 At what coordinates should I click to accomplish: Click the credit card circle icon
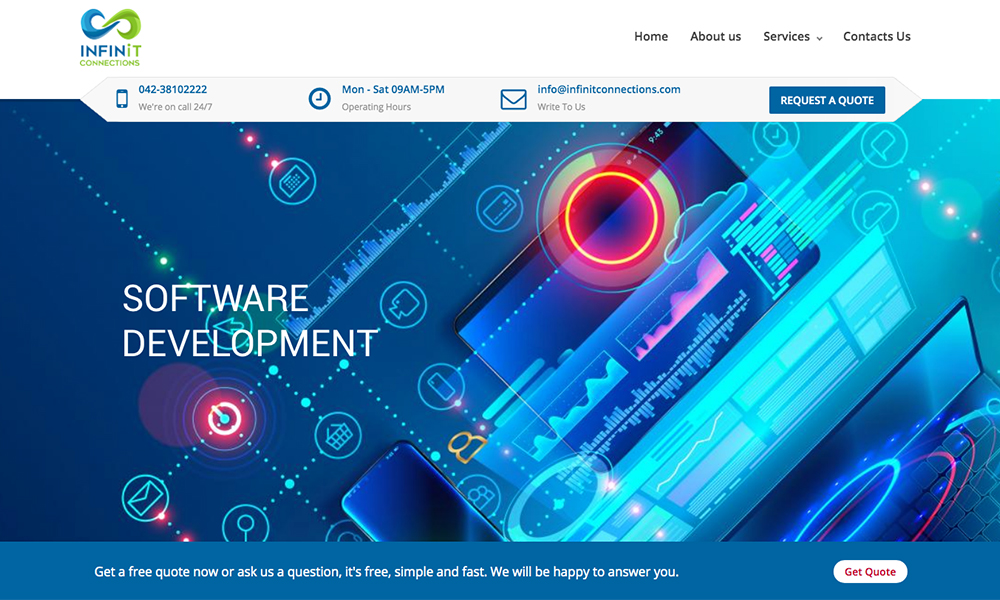pyautogui.click(x=500, y=207)
